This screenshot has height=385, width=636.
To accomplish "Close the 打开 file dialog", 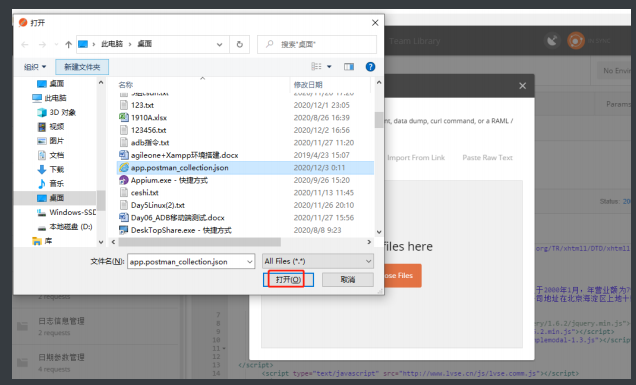I will [x=375, y=23].
